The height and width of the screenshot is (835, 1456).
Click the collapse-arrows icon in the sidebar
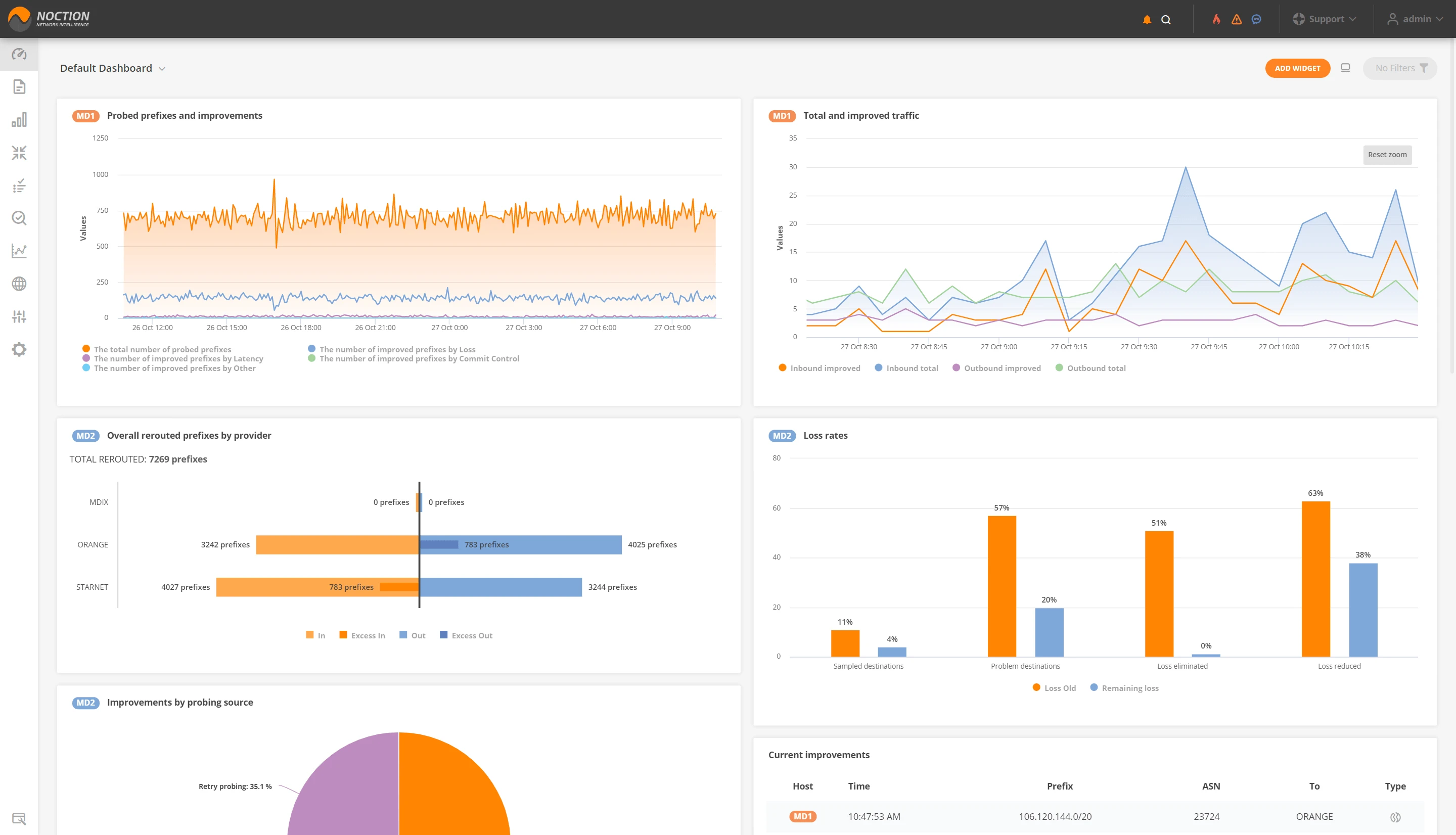19,153
